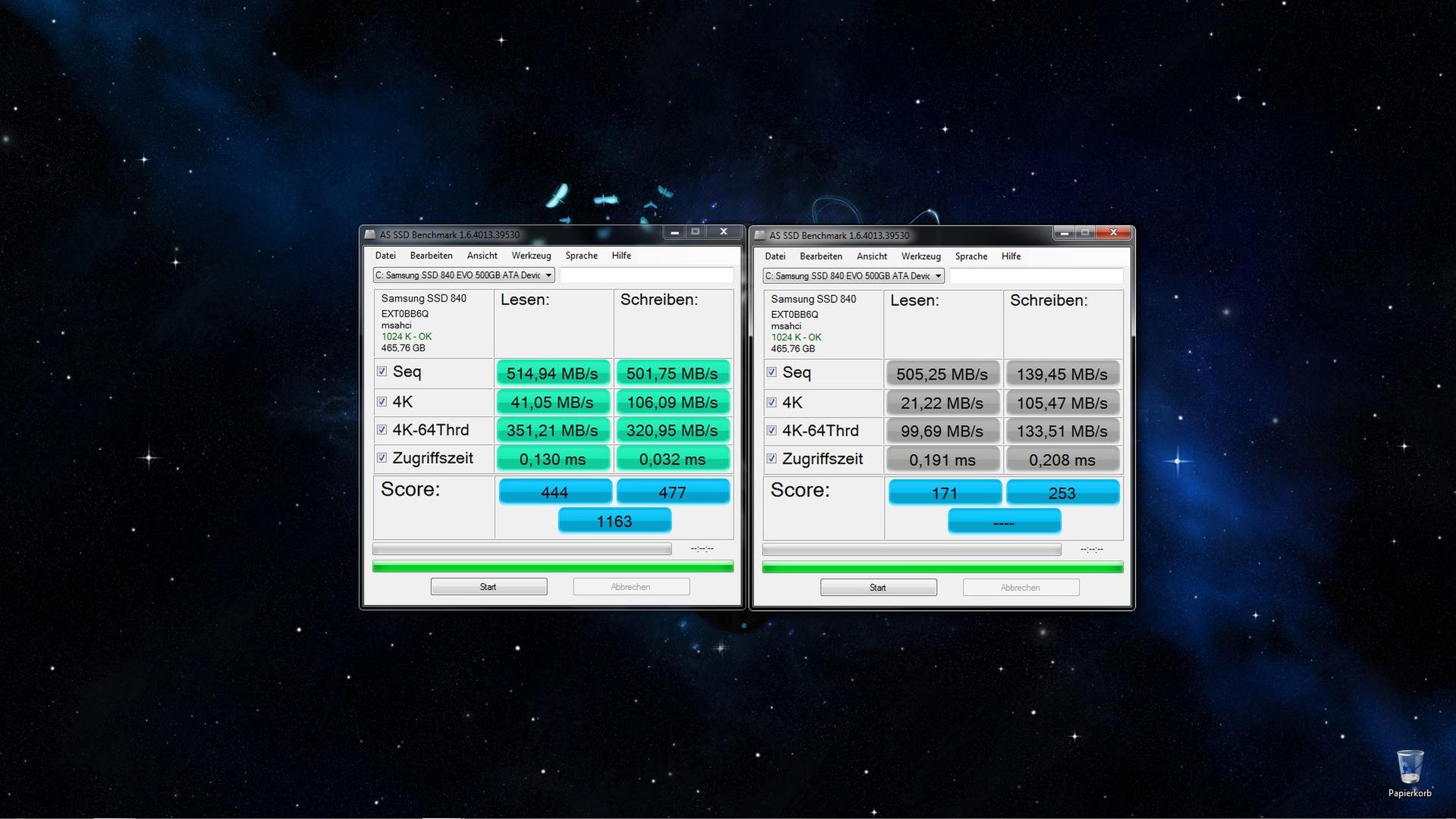The image size is (1456, 819).
Task: Click 4K write value 105,47 MB/s
Action: [1063, 403]
